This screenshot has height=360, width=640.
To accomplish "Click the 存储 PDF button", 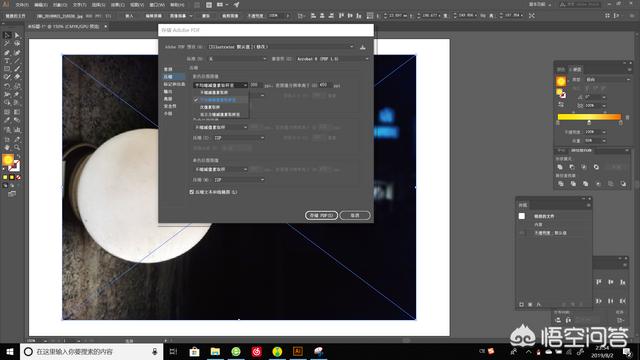I will (321, 215).
